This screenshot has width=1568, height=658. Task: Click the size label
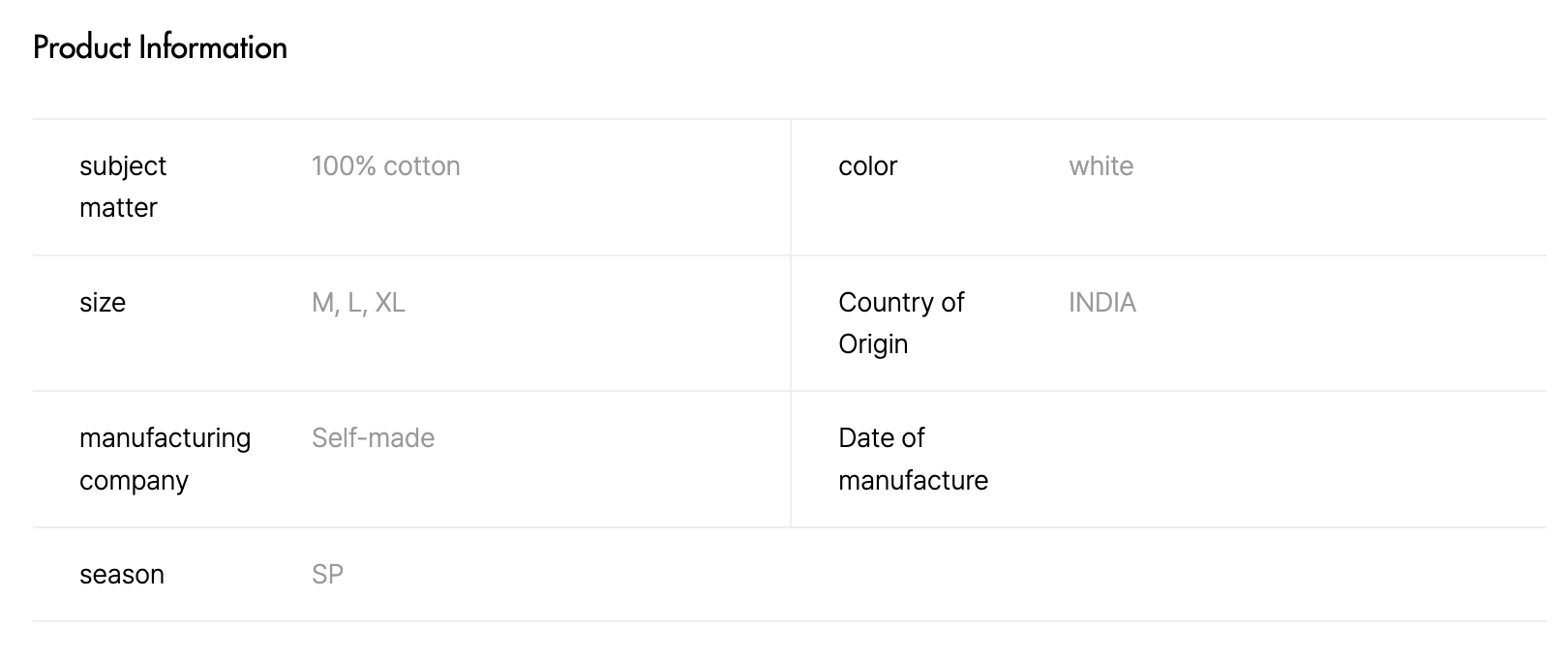pos(103,303)
